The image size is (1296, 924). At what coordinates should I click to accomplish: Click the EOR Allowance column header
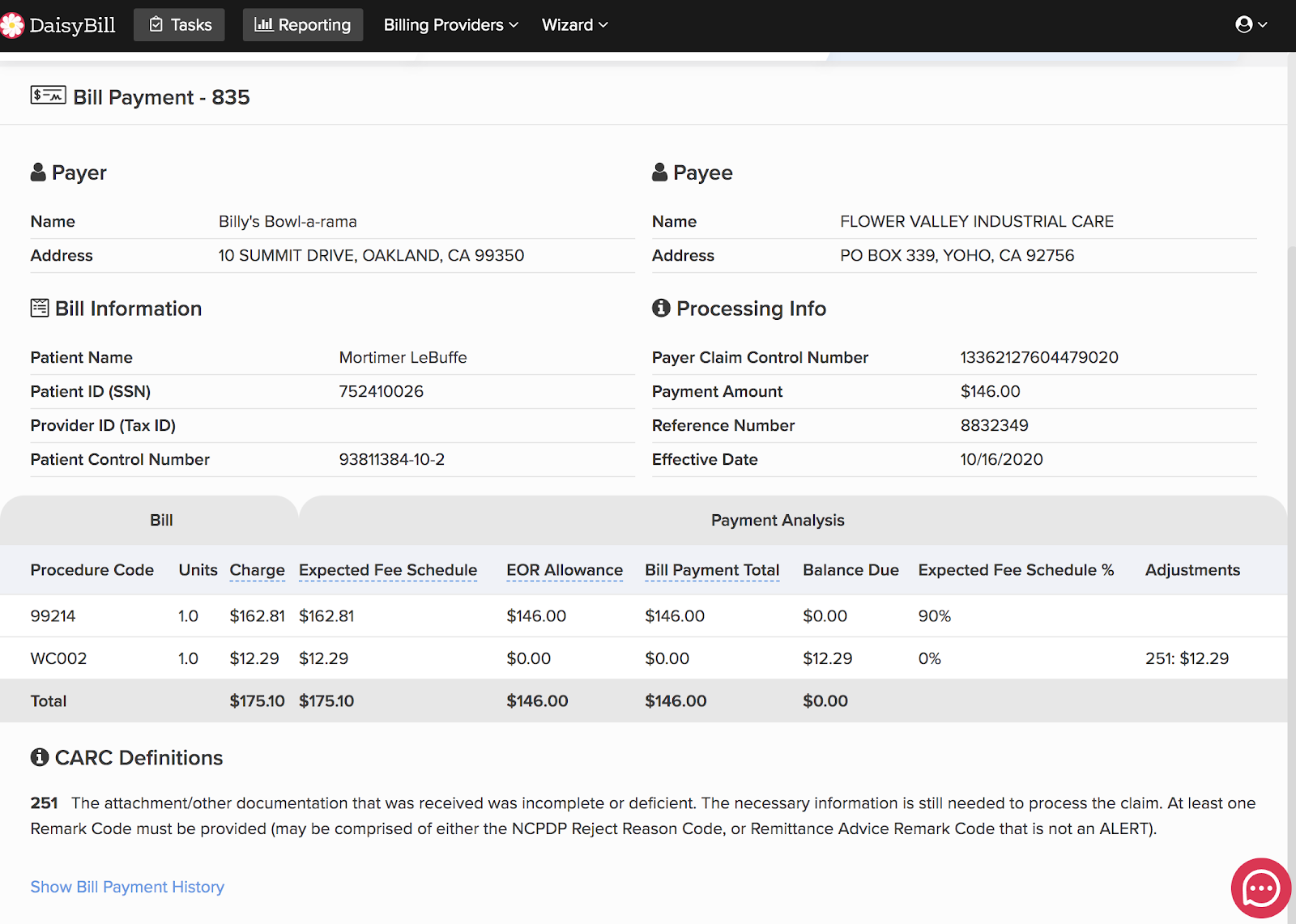(x=565, y=570)
